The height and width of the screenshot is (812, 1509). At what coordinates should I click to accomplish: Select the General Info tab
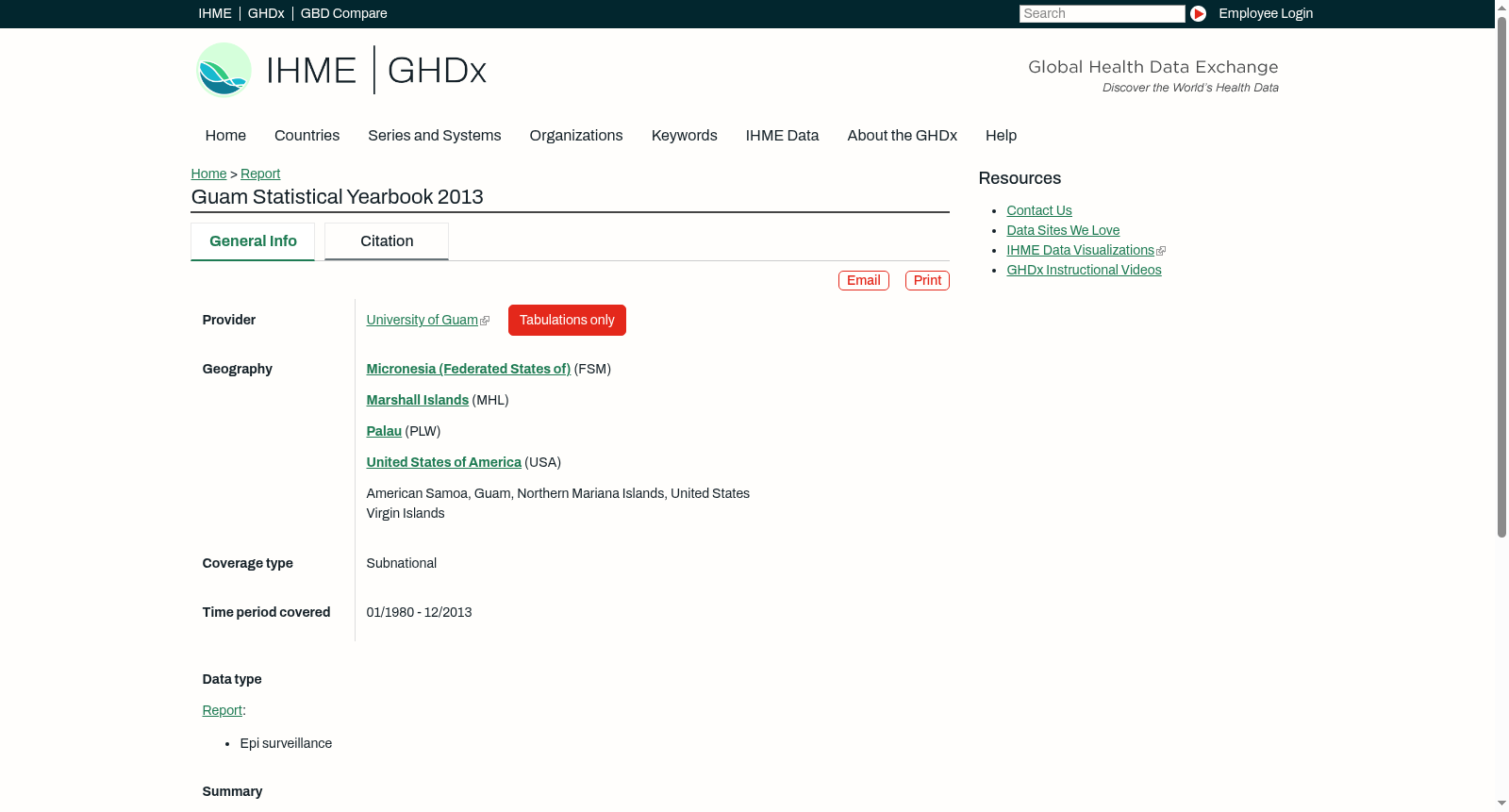(x=253, y=241)
